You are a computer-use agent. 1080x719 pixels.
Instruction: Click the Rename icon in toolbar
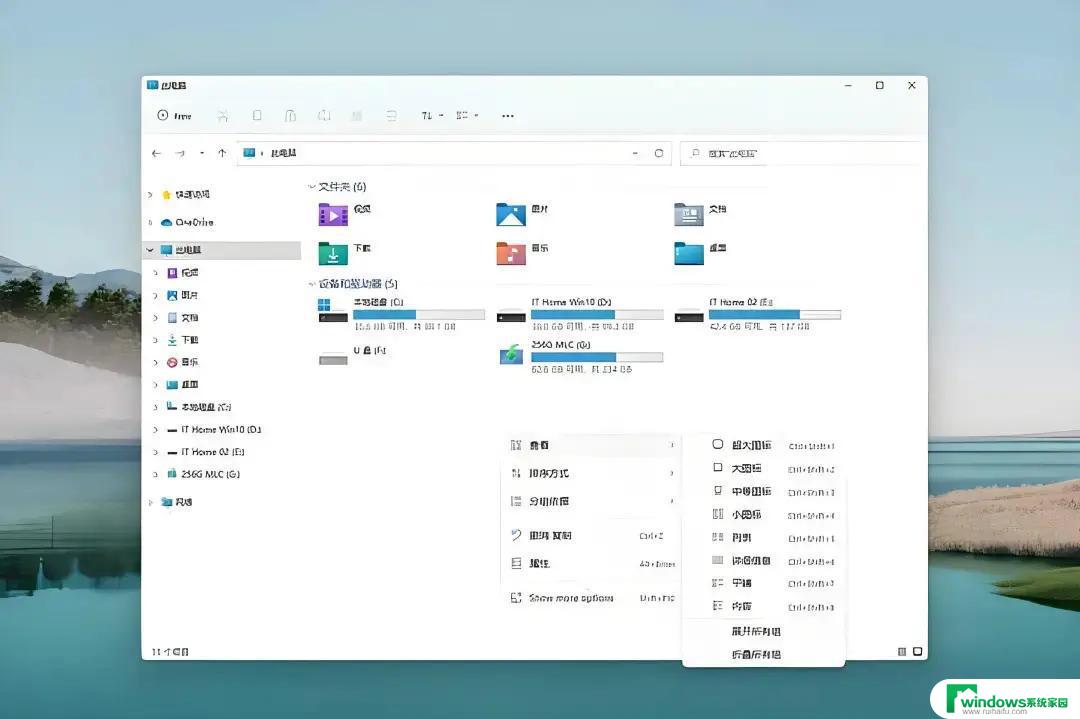pyautogui.click(x=324, y=116)
